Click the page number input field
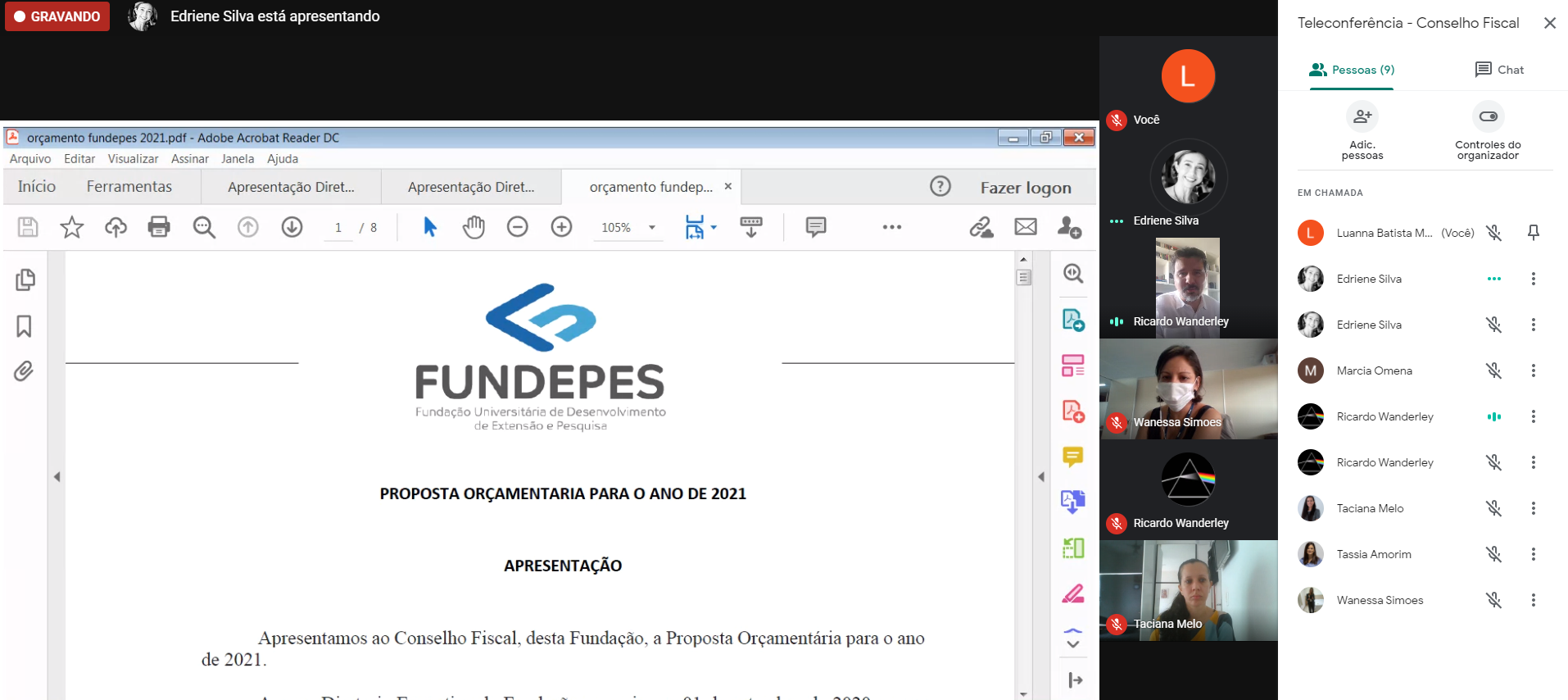Screen dimensions: 1568x700 [338, 228]
